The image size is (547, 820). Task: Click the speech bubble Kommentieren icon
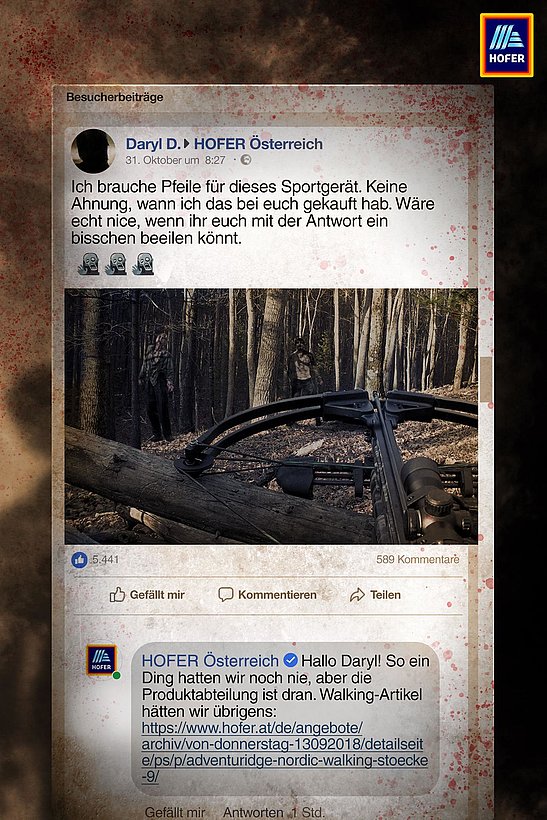tap(225, 595)
